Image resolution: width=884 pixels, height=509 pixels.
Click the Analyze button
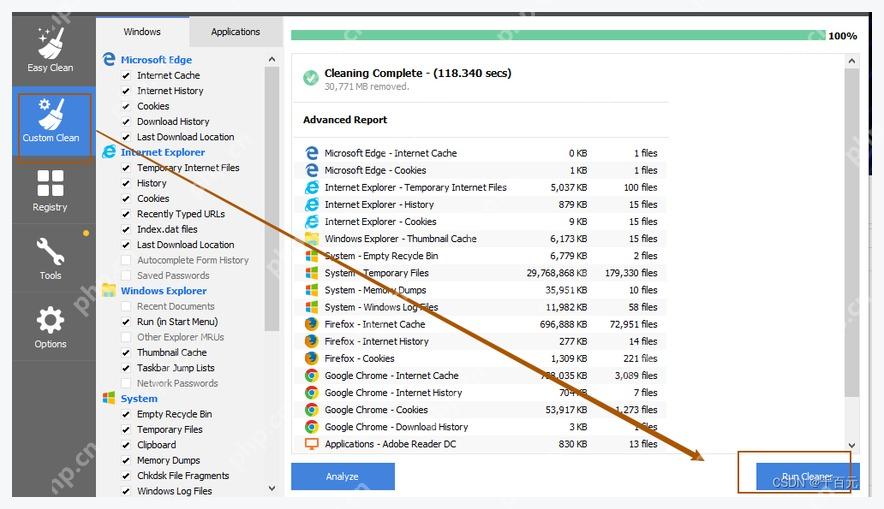343,476
